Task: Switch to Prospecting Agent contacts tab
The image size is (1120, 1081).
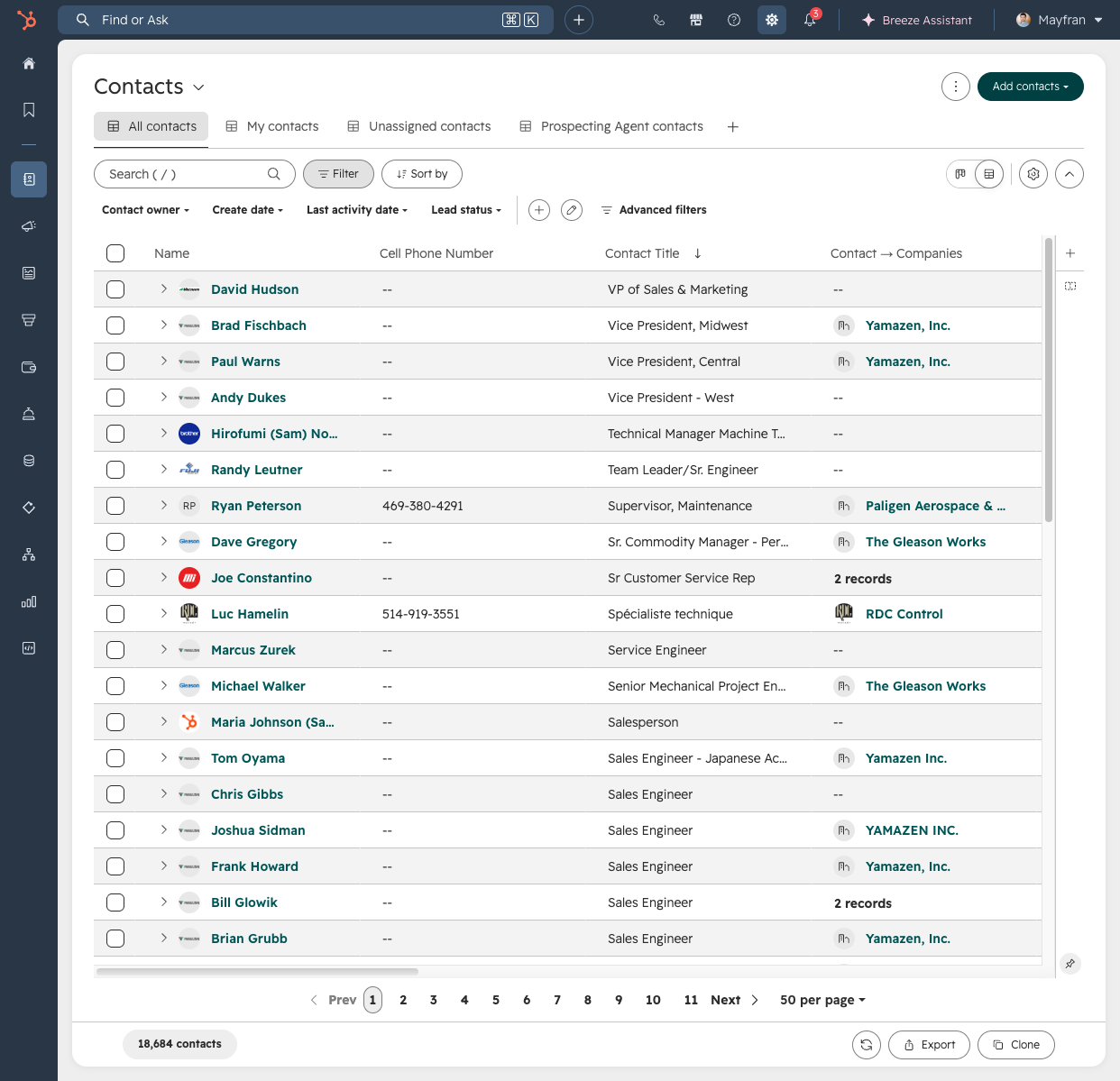Action: click(611, 126)
